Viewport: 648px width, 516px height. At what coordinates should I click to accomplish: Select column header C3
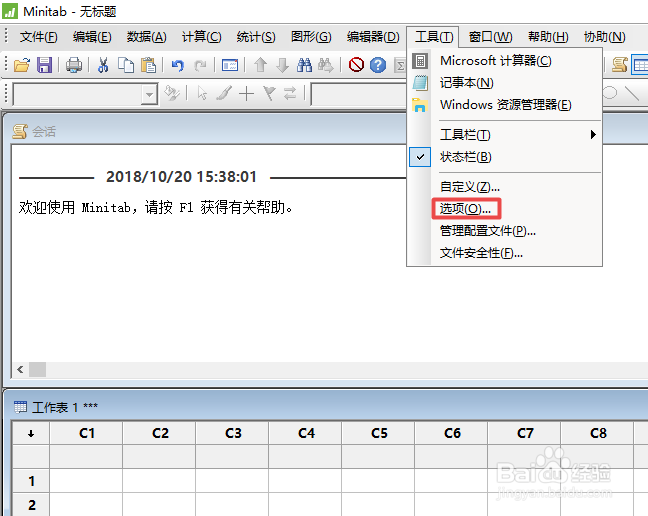point(233,433)
